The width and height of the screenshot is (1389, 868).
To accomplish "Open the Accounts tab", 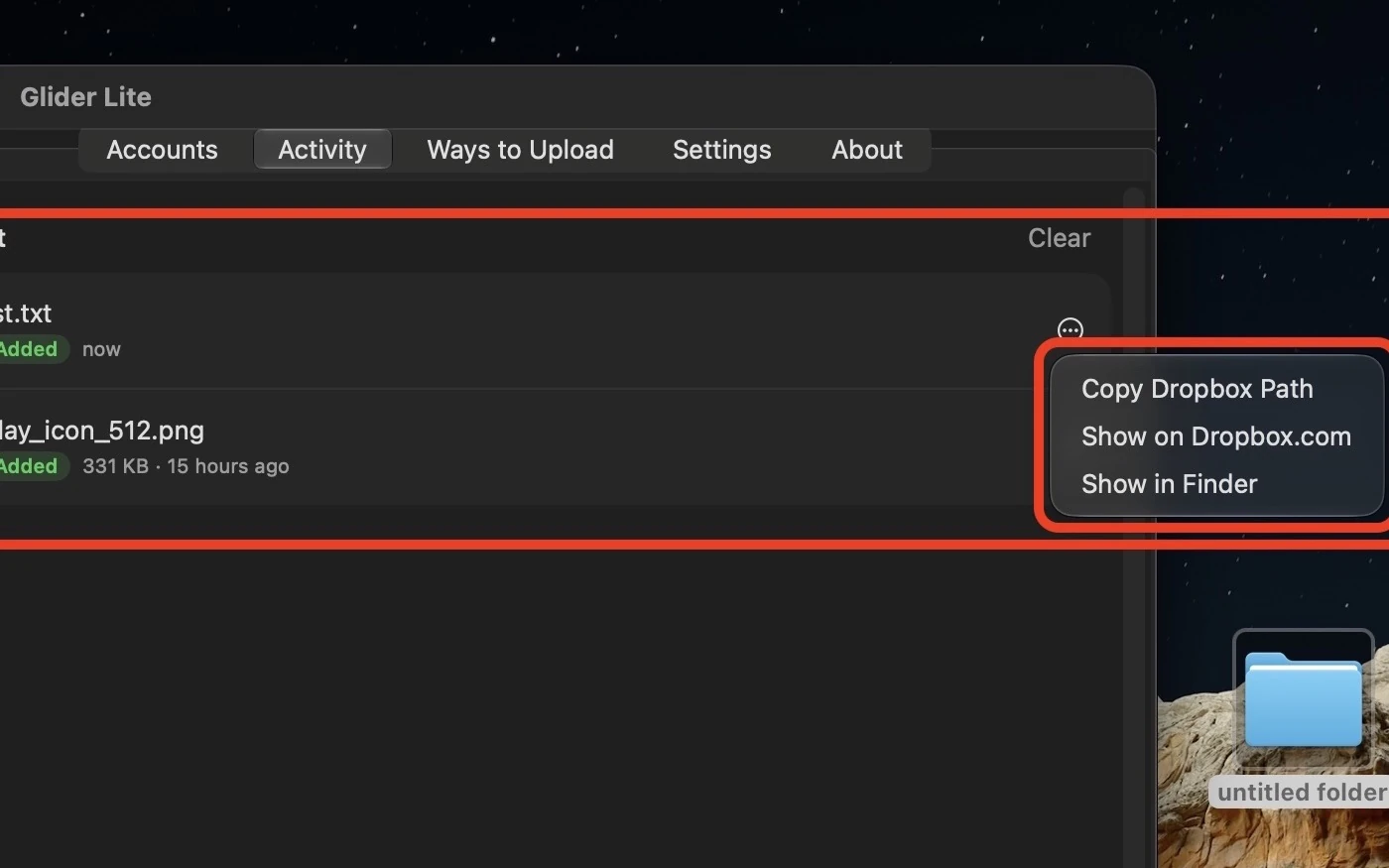I will point(162,150).
